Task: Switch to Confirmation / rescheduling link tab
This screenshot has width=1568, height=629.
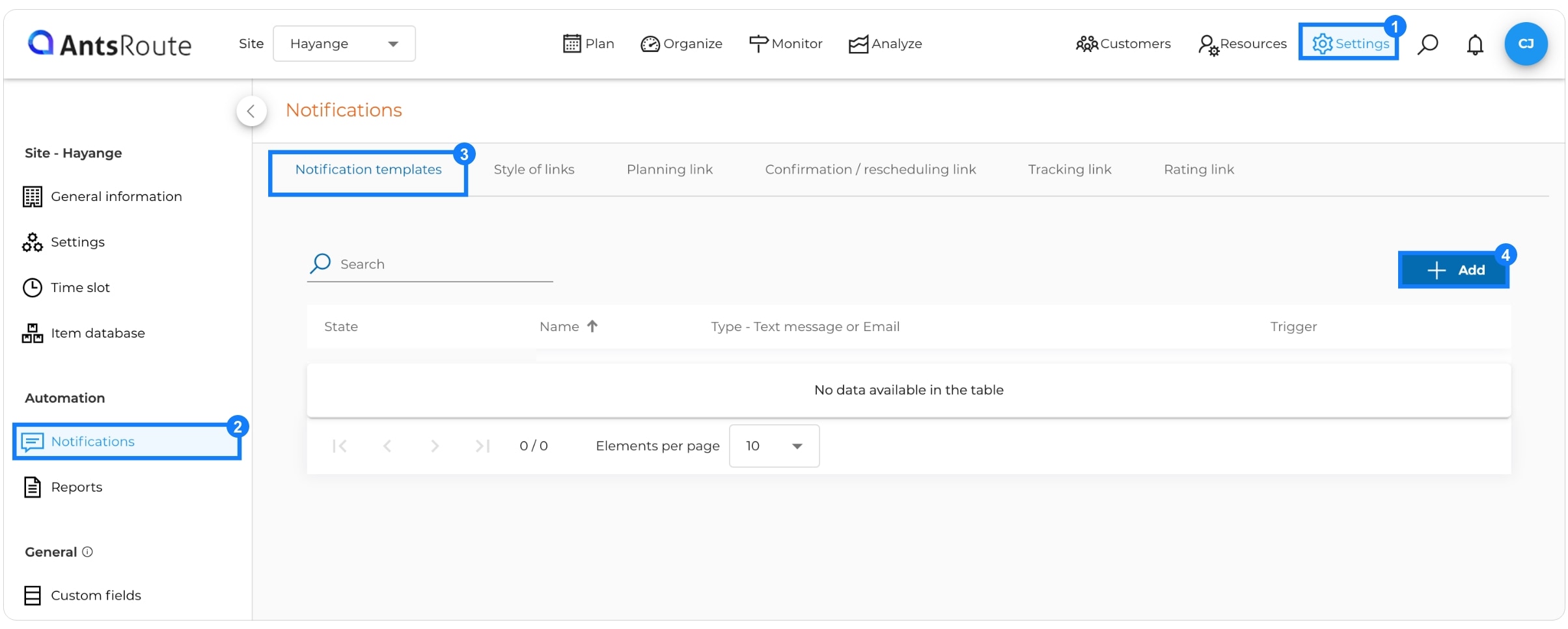Action: click(870, 170)
